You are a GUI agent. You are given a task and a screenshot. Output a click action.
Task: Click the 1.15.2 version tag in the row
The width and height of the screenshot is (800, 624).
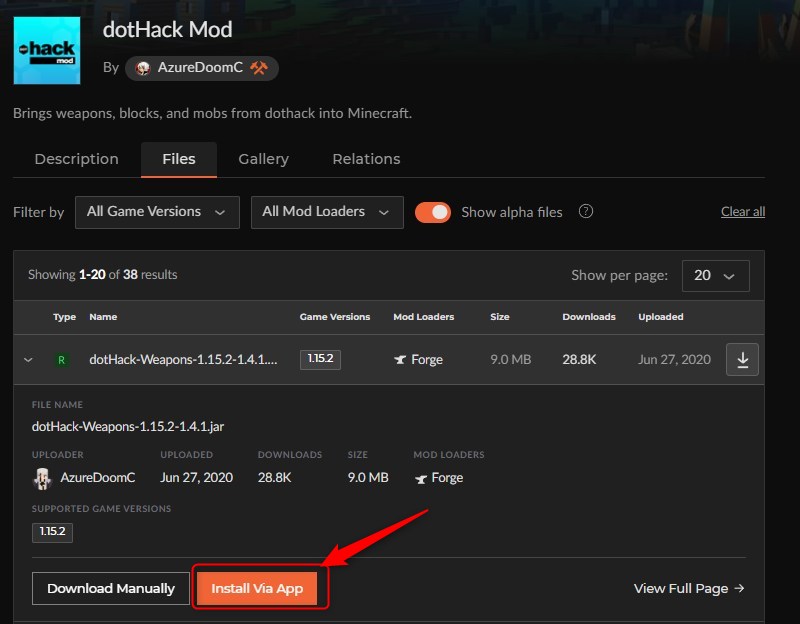[x=320, y=359]
